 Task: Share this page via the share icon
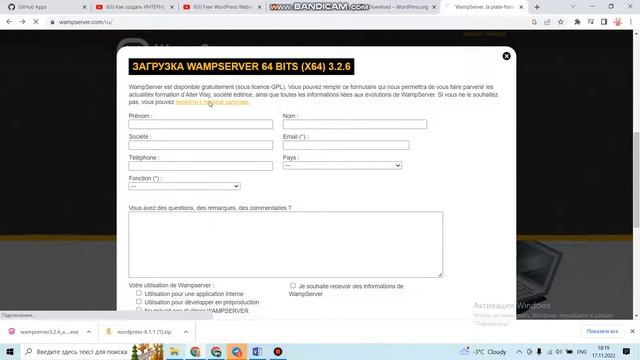click(547, 22)
